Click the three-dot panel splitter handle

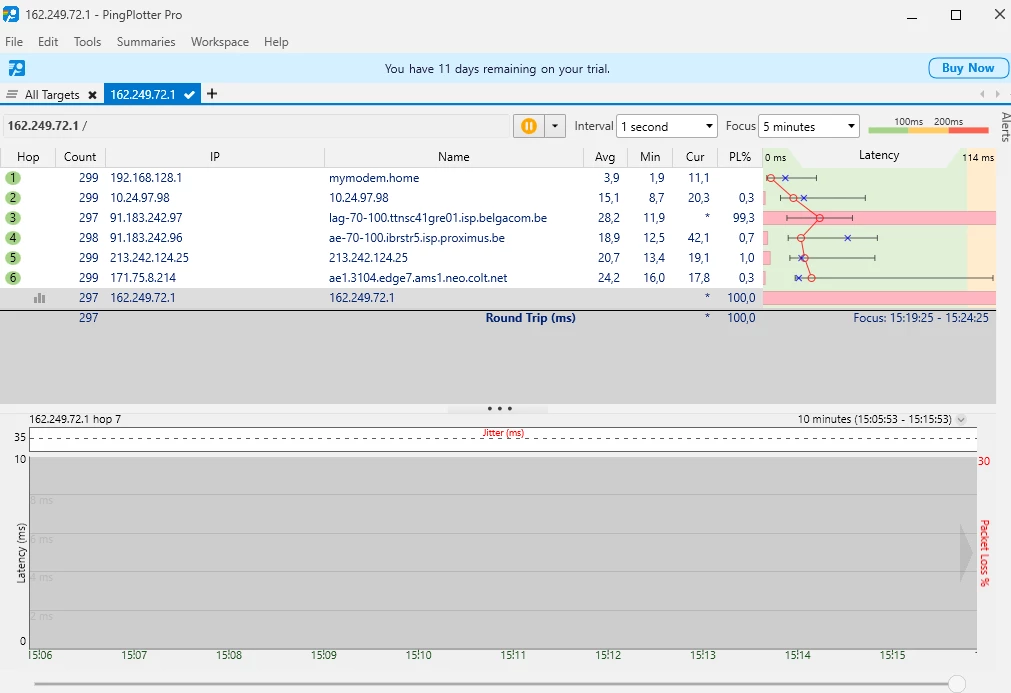[499, 409]
